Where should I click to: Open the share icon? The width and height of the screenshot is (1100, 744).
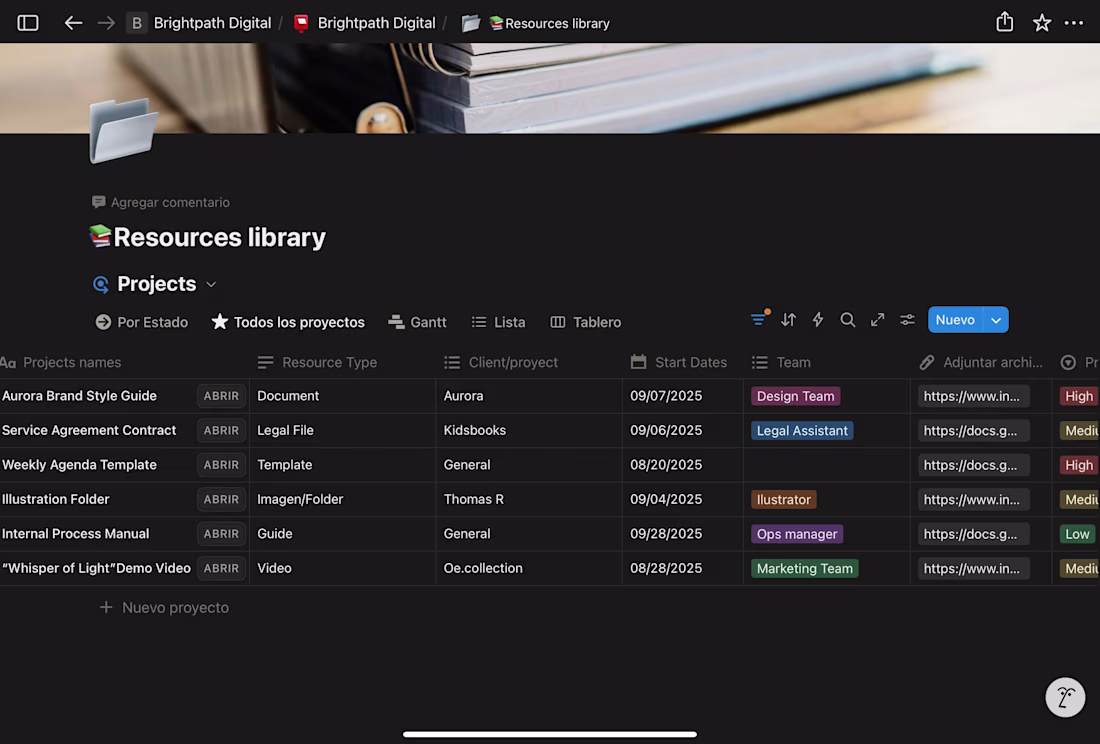[x=1005, y=22]
